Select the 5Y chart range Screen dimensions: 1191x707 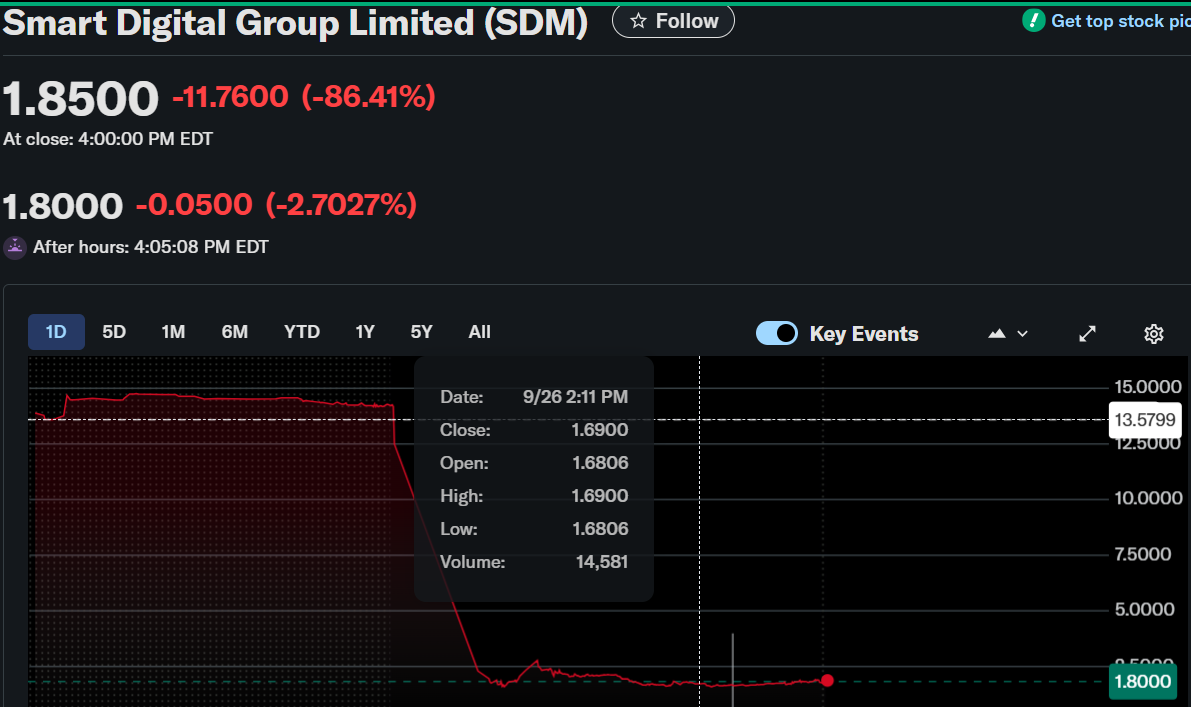(x=422, y=332)
